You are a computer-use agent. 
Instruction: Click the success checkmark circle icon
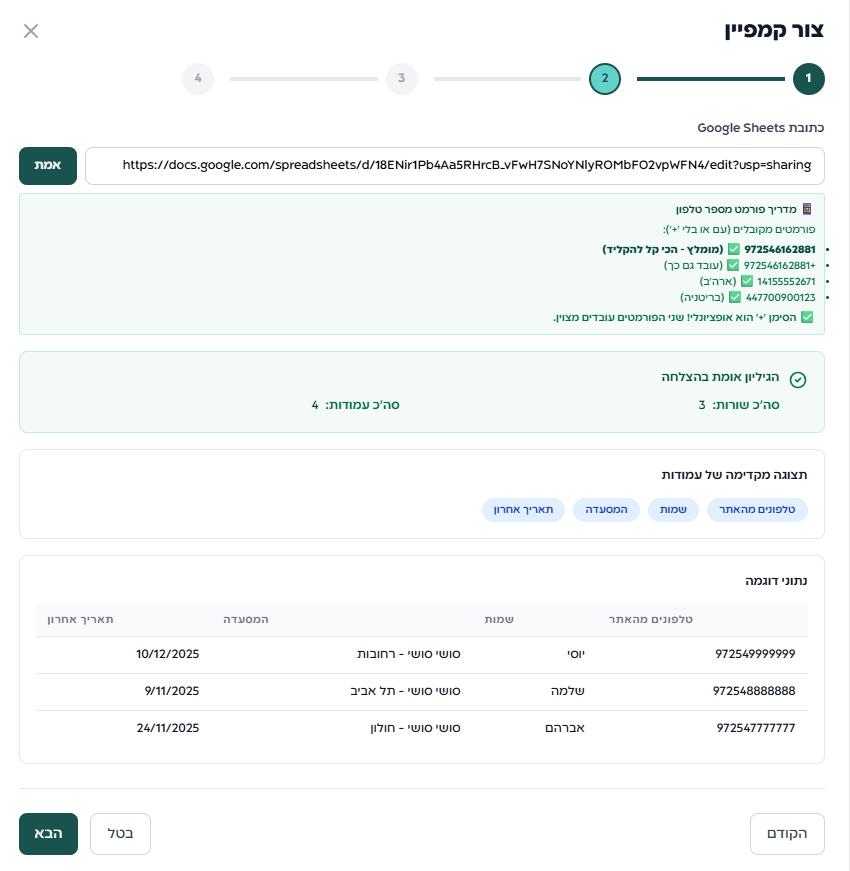[x=797, y=380]
